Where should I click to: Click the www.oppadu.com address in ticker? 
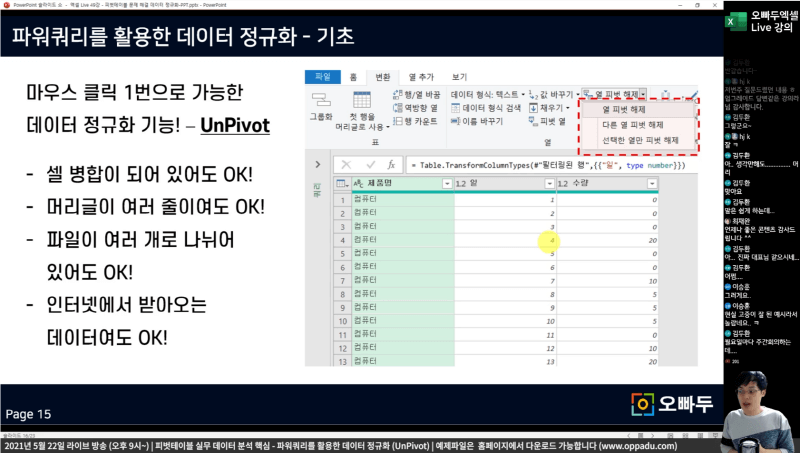point(638,446)
